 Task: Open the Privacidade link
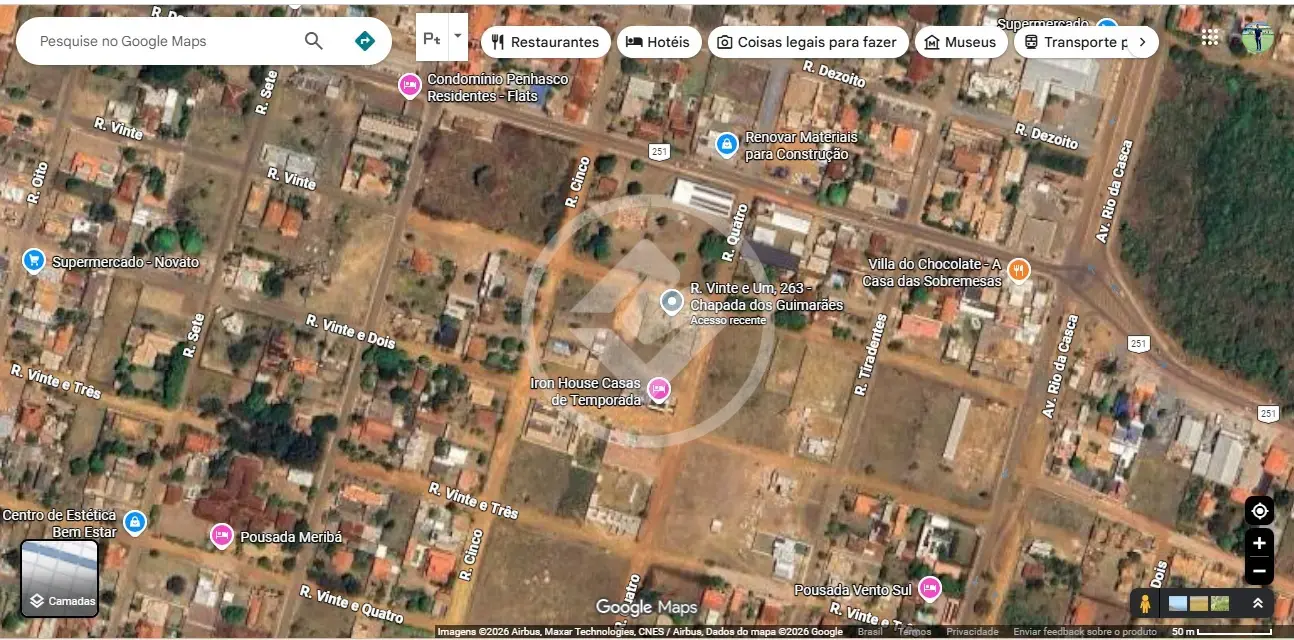click(972, 632)
